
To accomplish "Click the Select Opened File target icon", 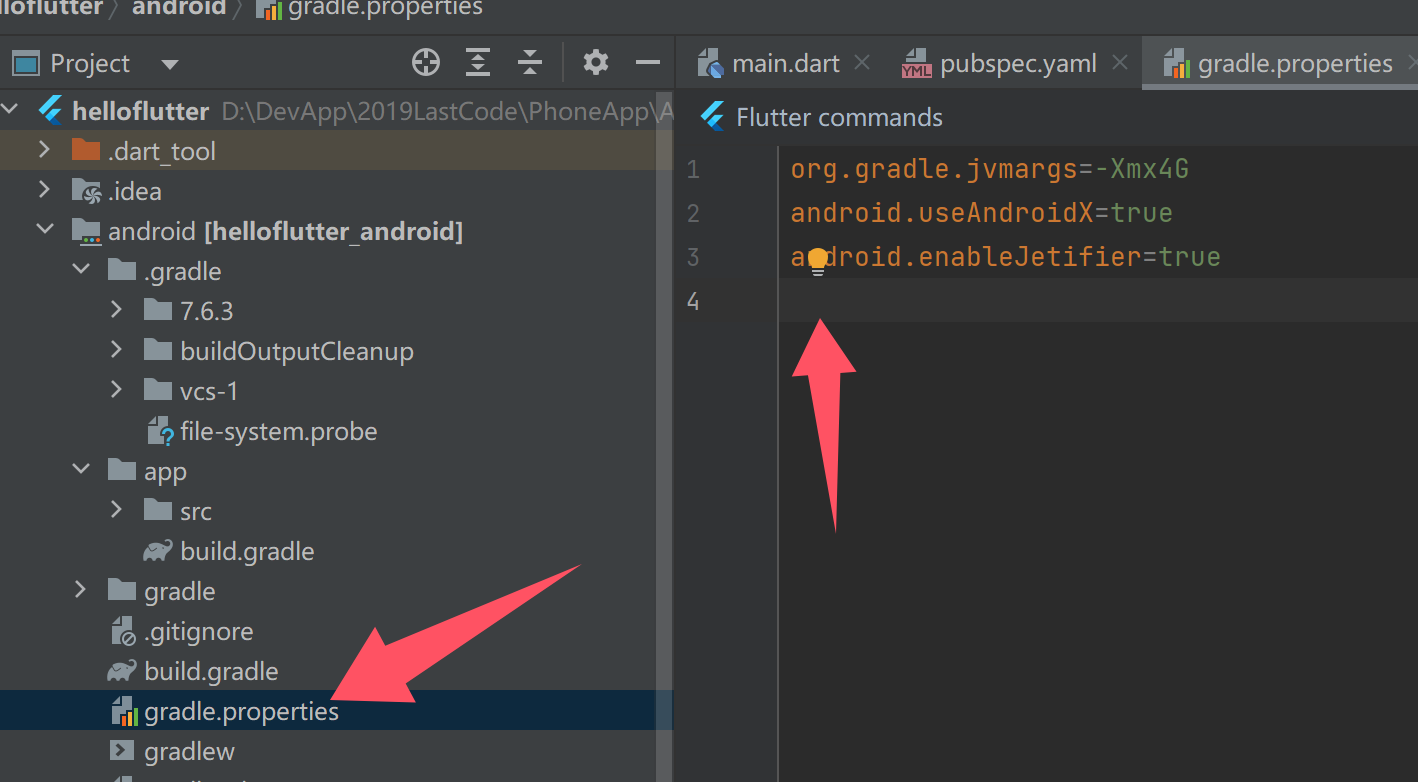I will point(426,63).
